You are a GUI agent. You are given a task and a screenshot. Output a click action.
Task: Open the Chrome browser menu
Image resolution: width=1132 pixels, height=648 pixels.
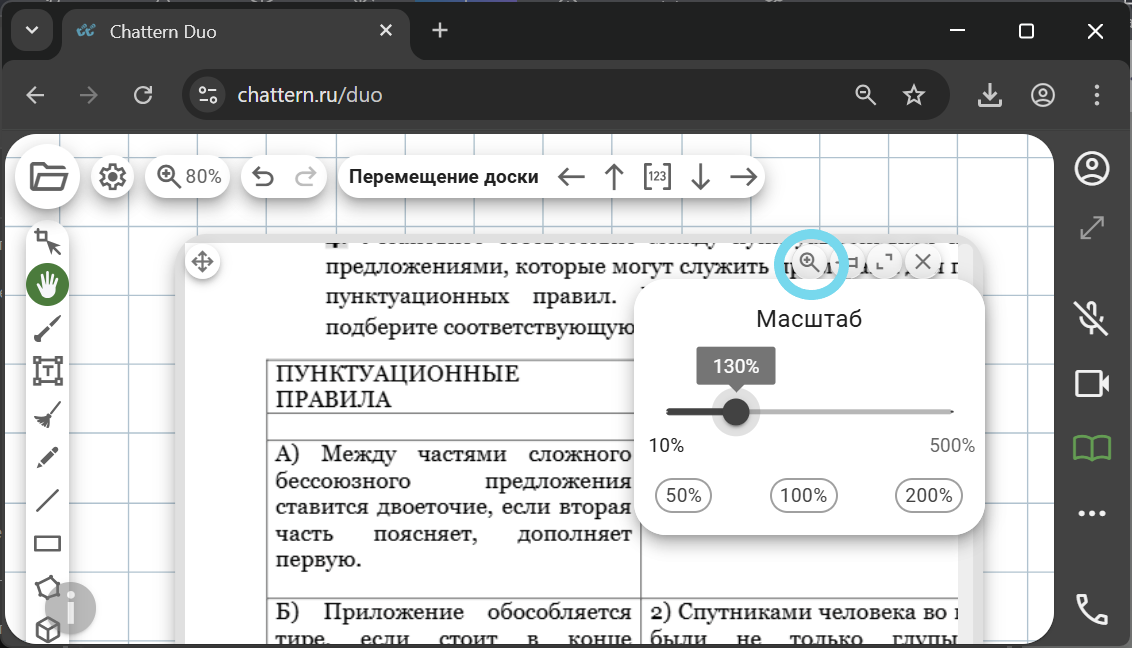[x=1097, y=95]
